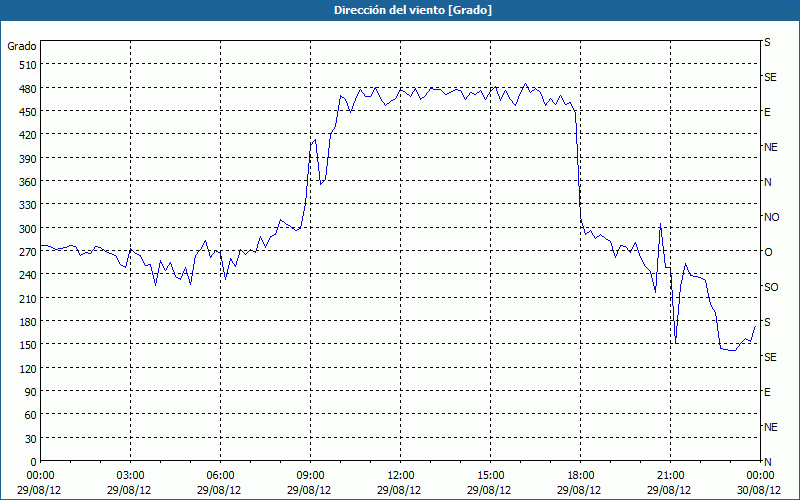Click the 150 degree axis value
800x500 pixels.
[29, 345]
